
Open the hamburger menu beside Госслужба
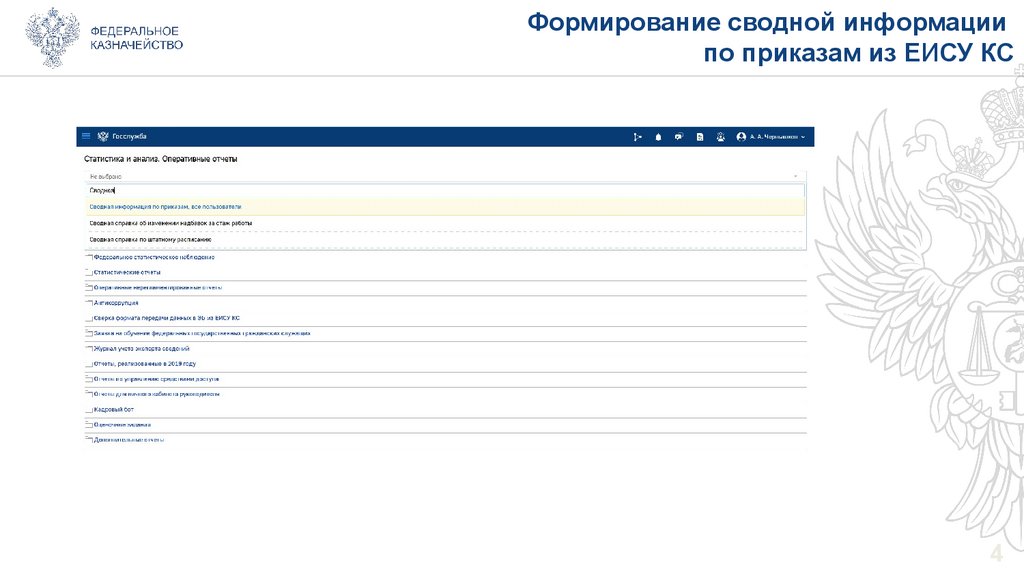pyautogui.click(x=86, y=136)
